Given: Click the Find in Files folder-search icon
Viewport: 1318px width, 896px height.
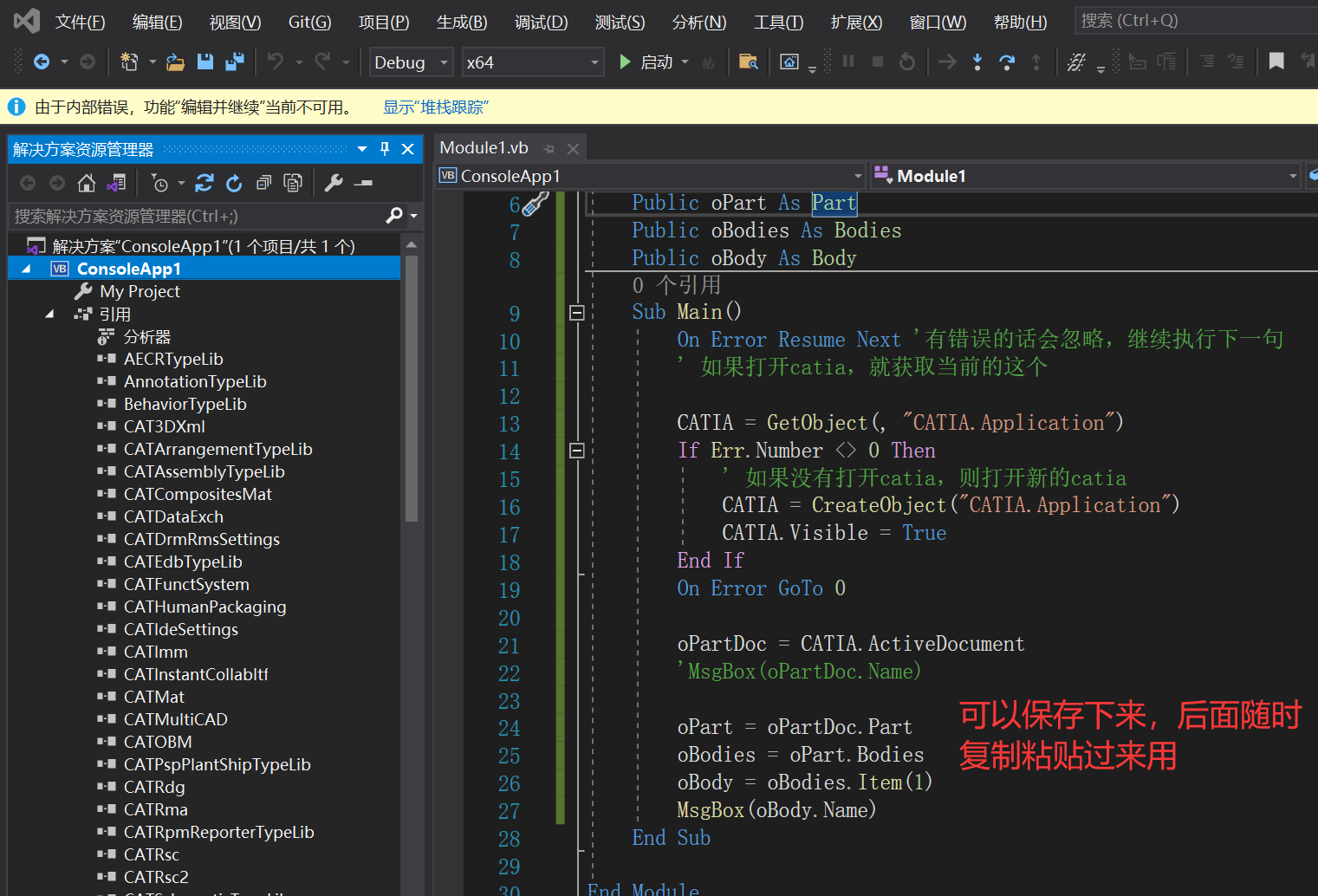Looking at the screenshot, I should pos(748,62).
